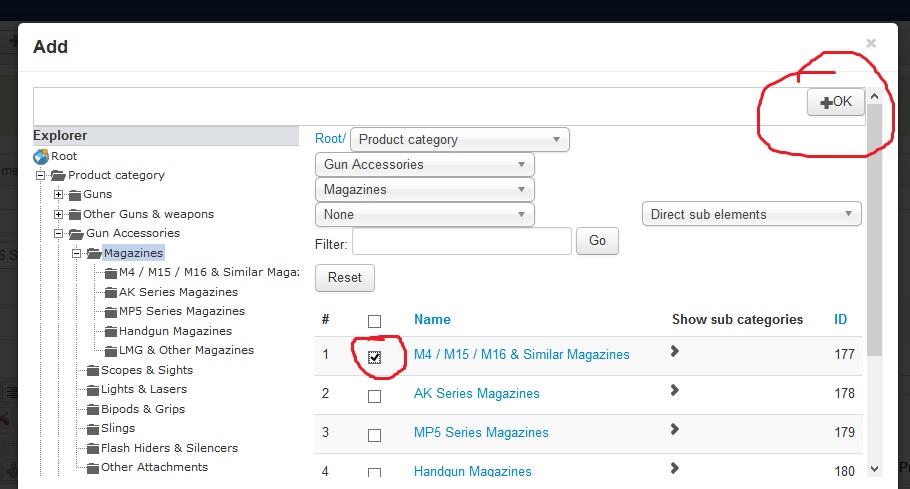910x489 pixels.
Task: Open the Direct sub elements dropdown
Action: 751,214
